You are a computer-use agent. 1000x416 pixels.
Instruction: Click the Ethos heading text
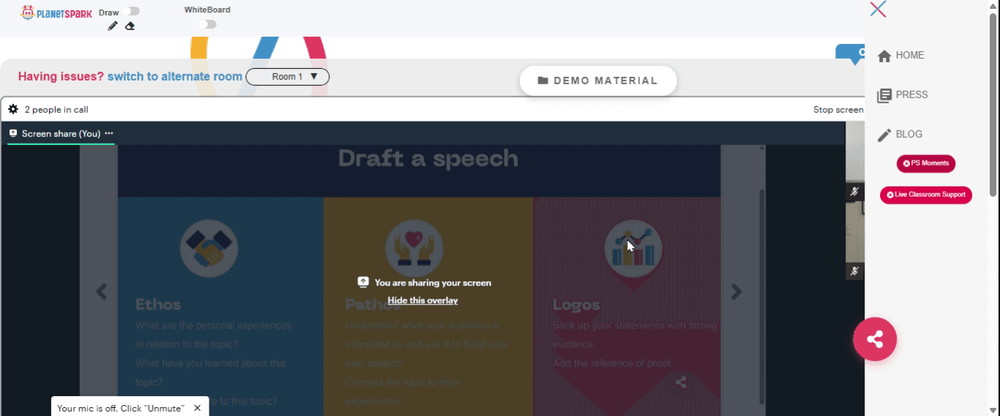(158, 304)
